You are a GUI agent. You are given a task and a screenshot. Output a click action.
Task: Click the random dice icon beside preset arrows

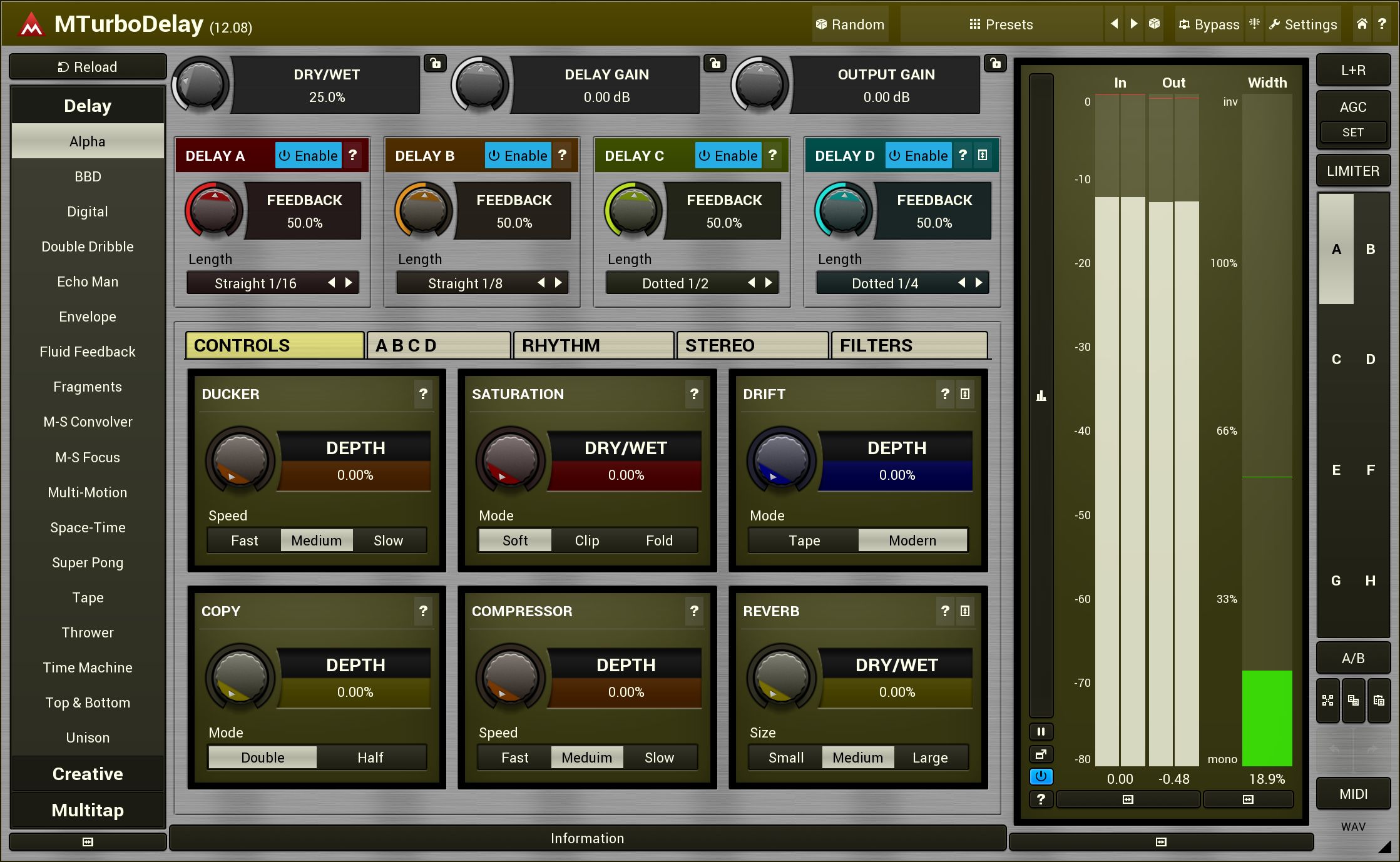[x=1154, y=24]
